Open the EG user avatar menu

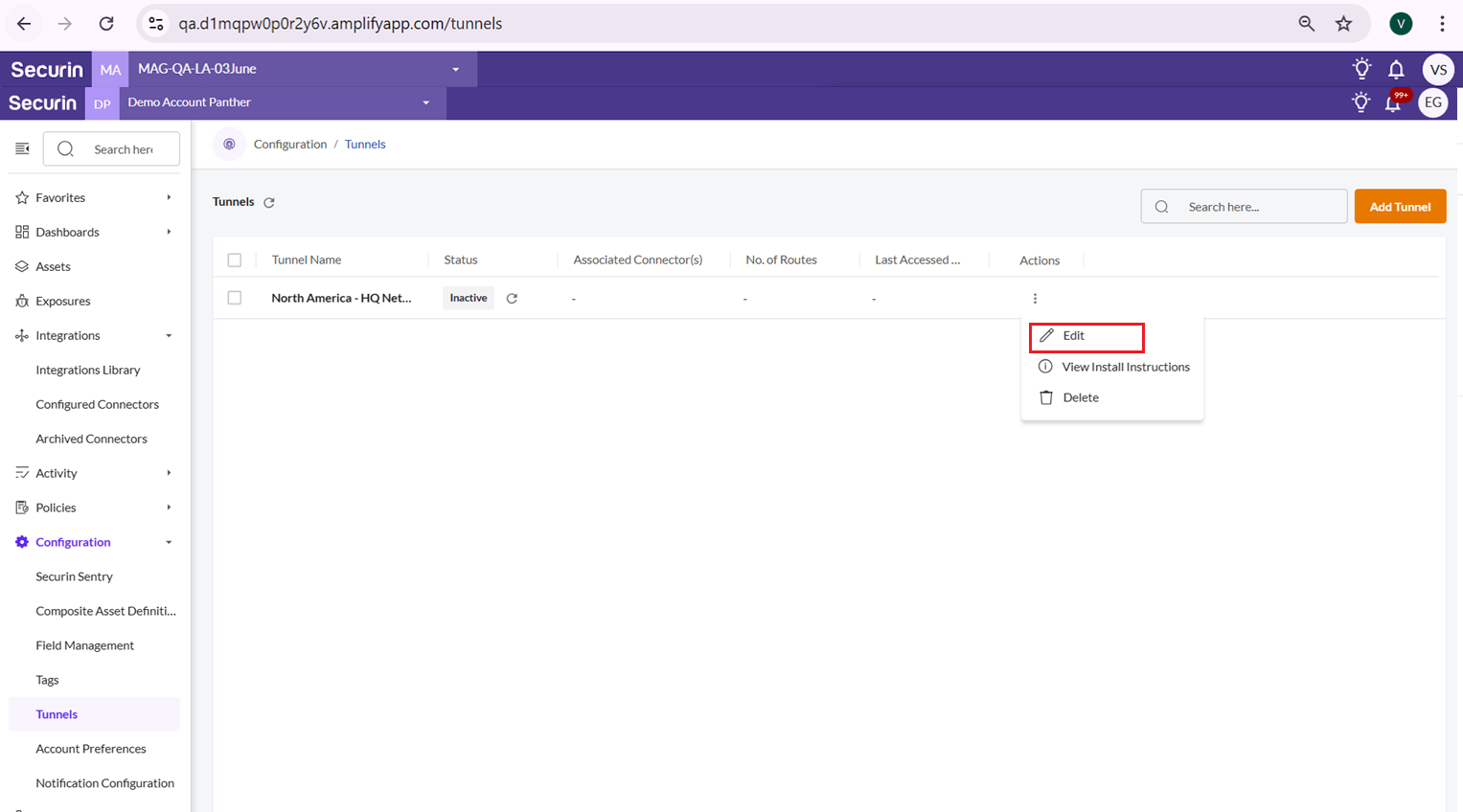pos(1432,102)
